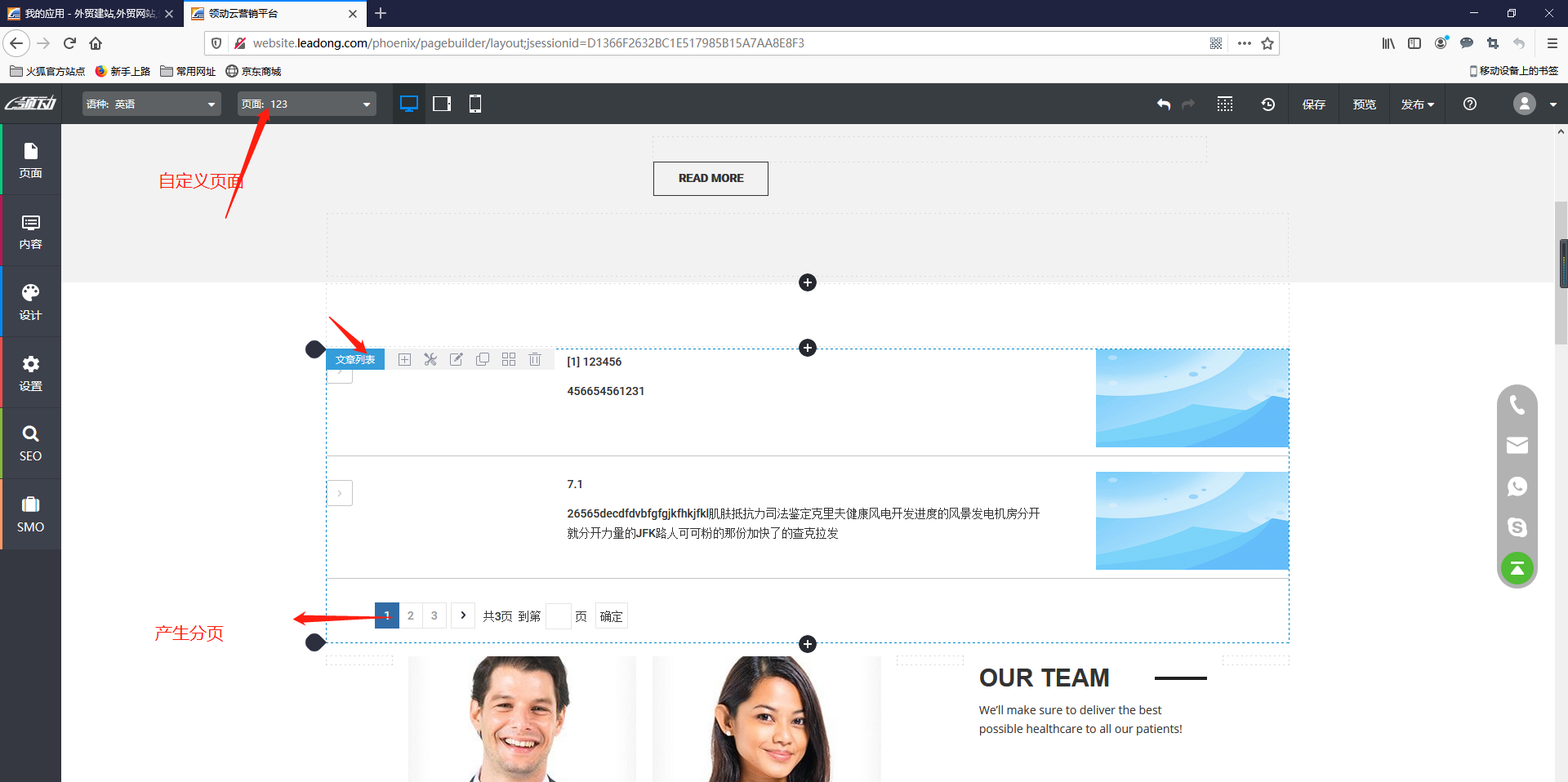
Task: Open the SEO section in left sidebar
Action: [x=30, y=443]
